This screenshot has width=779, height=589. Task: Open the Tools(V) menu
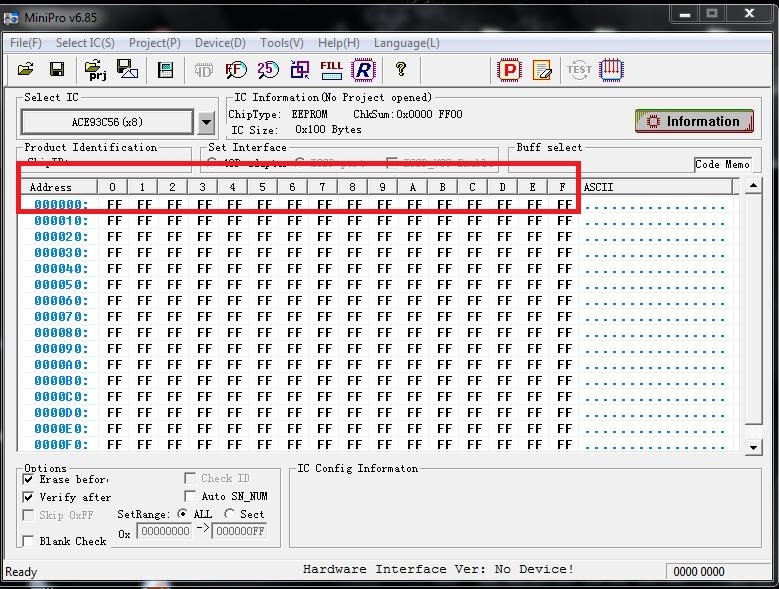(282, 43)
